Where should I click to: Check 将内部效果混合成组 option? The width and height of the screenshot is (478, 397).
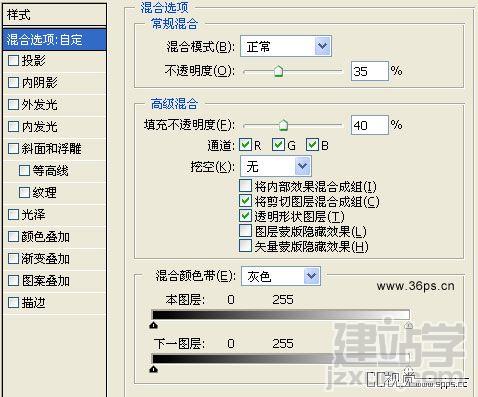[245, 185]
